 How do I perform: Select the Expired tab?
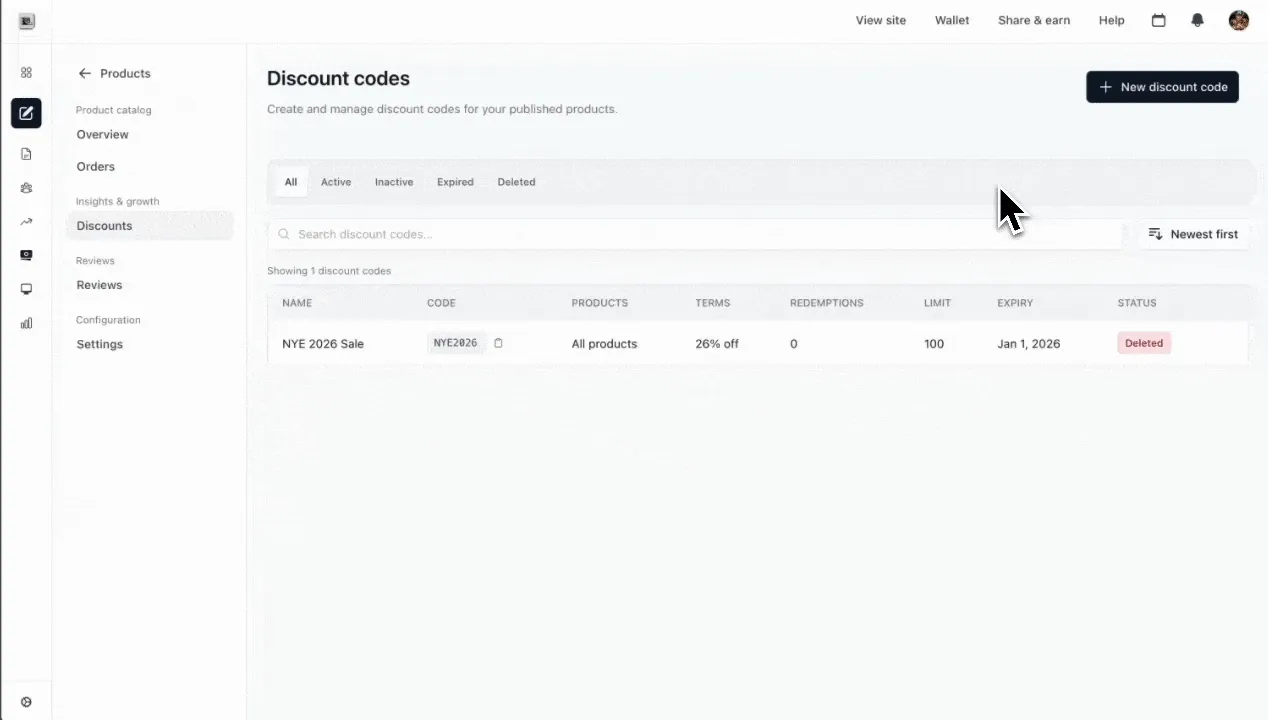[x=455, y=182]
